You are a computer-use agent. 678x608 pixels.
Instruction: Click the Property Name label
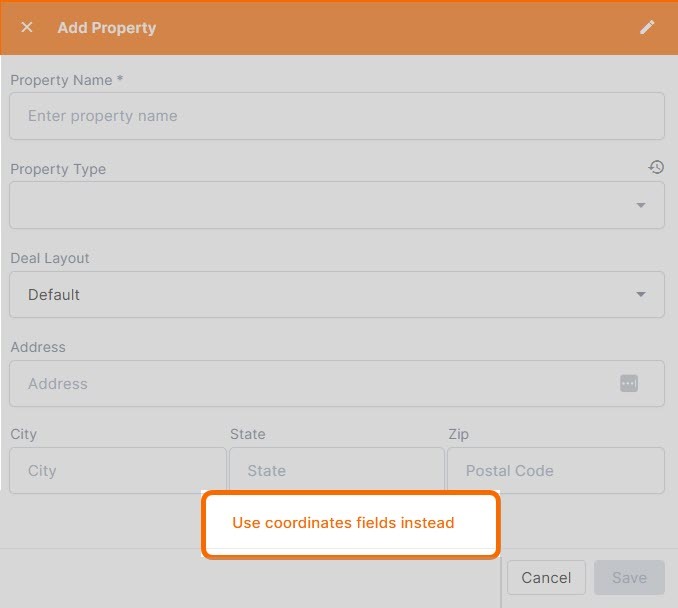click(x=66, y=80)
